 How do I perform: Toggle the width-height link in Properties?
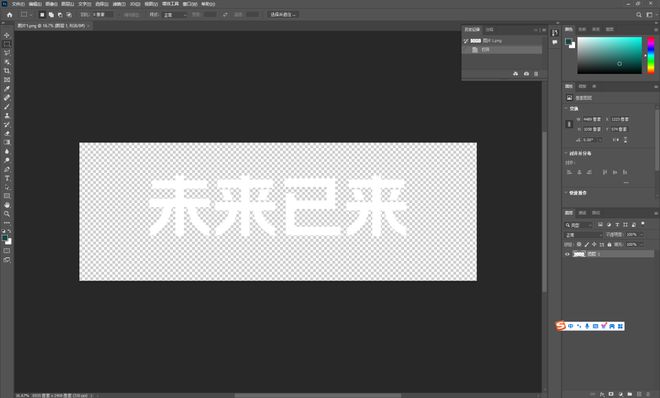click(569, 124)
